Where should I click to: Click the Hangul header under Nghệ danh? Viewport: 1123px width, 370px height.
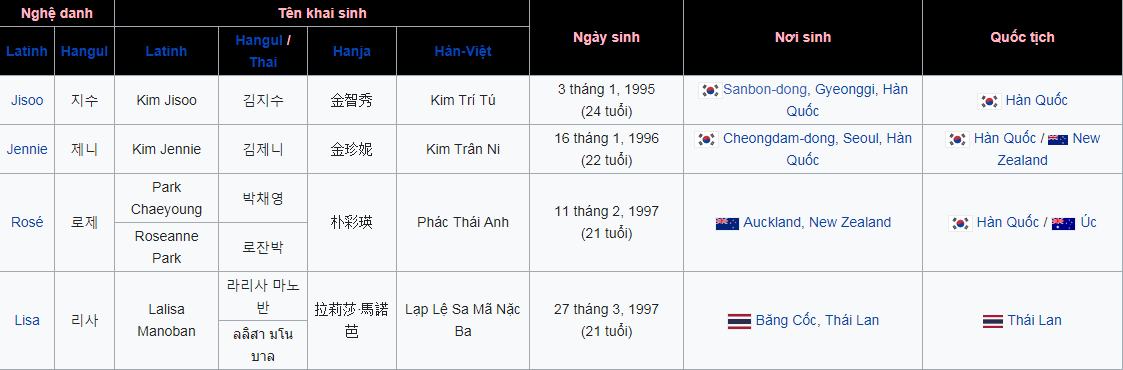coord(85,51)
